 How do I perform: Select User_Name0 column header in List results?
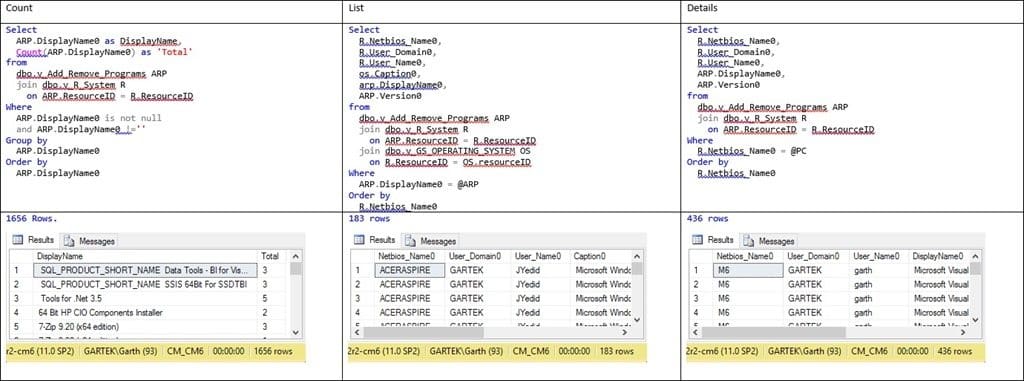pos(538,256)
